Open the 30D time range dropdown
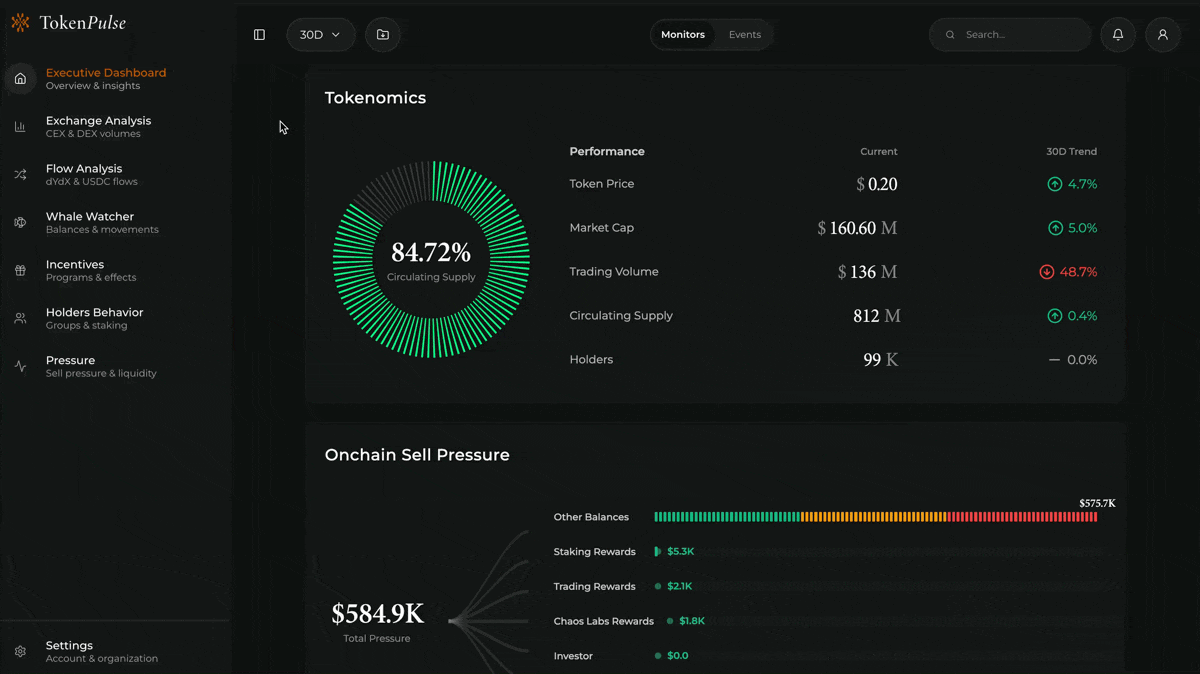 320,34
